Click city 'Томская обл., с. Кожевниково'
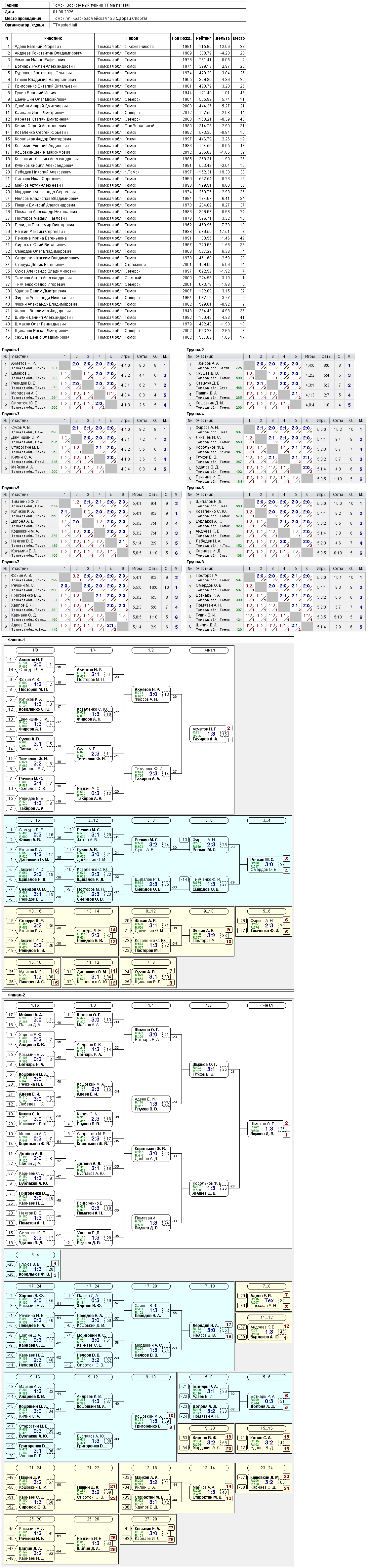The height and width of the screenshot is (1568, 369). 125,46
